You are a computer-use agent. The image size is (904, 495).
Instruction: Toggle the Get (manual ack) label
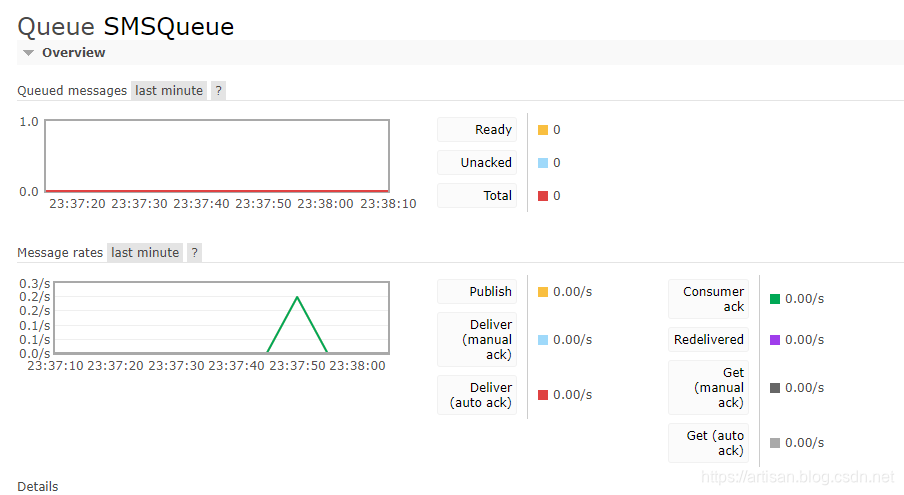coord(709,387)
